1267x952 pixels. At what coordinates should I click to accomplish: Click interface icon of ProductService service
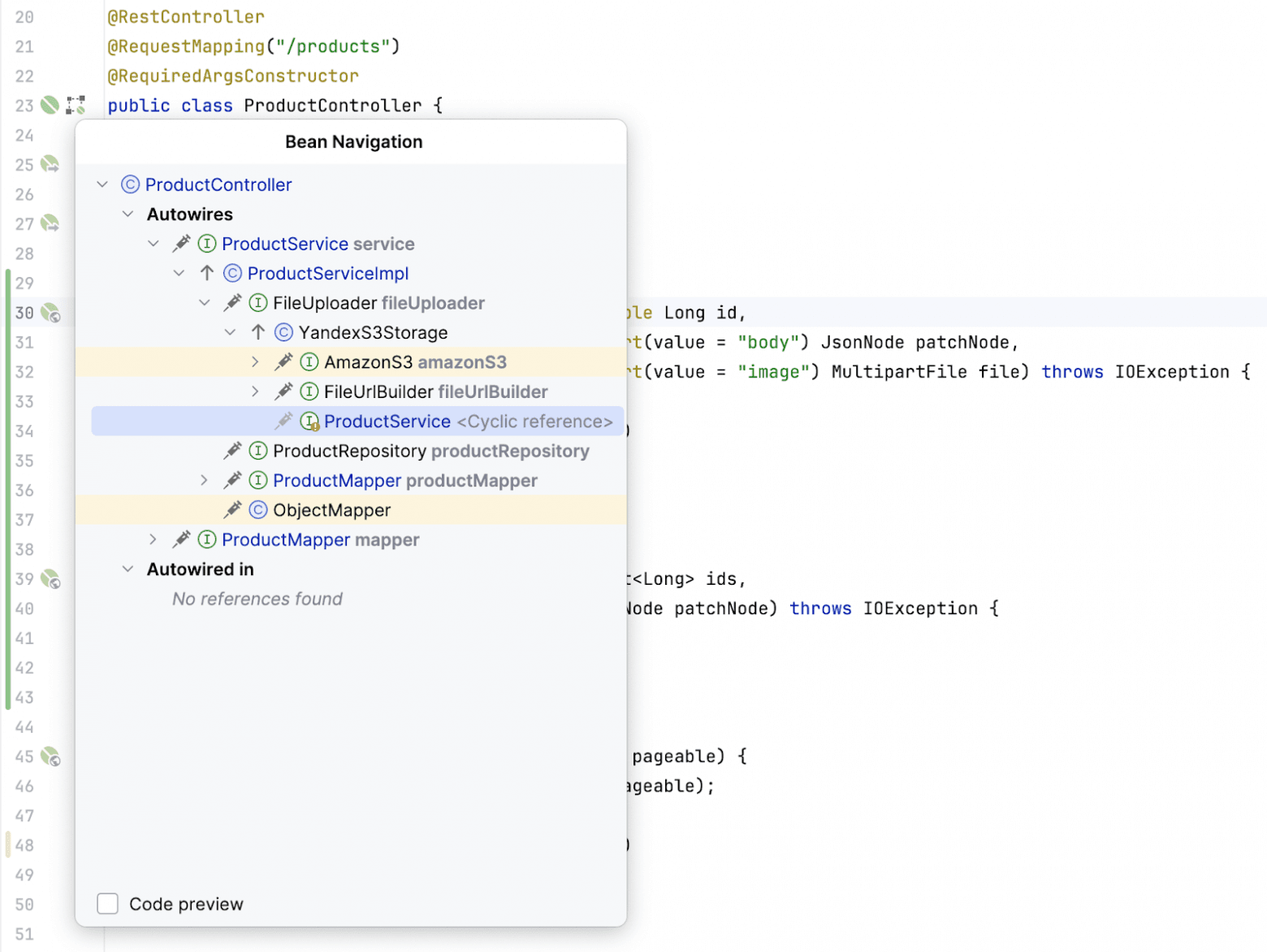pos(207,244)
